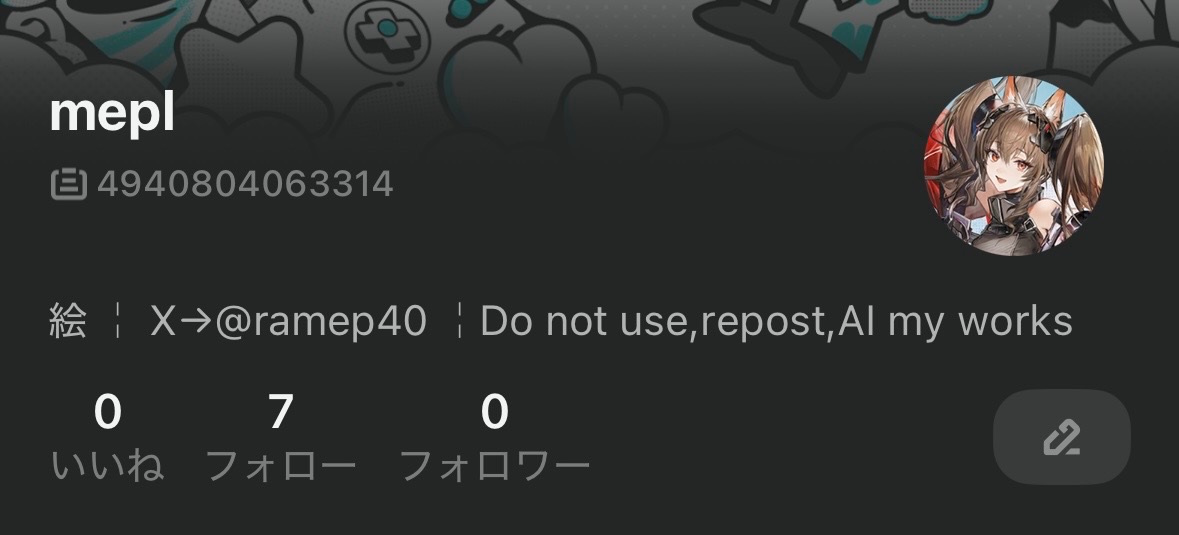The height and width of the screenshot is (535, 1179).
Task: Tap the pencil edit profile icon
Action: pyautogui.click(x=1062, y=437)
